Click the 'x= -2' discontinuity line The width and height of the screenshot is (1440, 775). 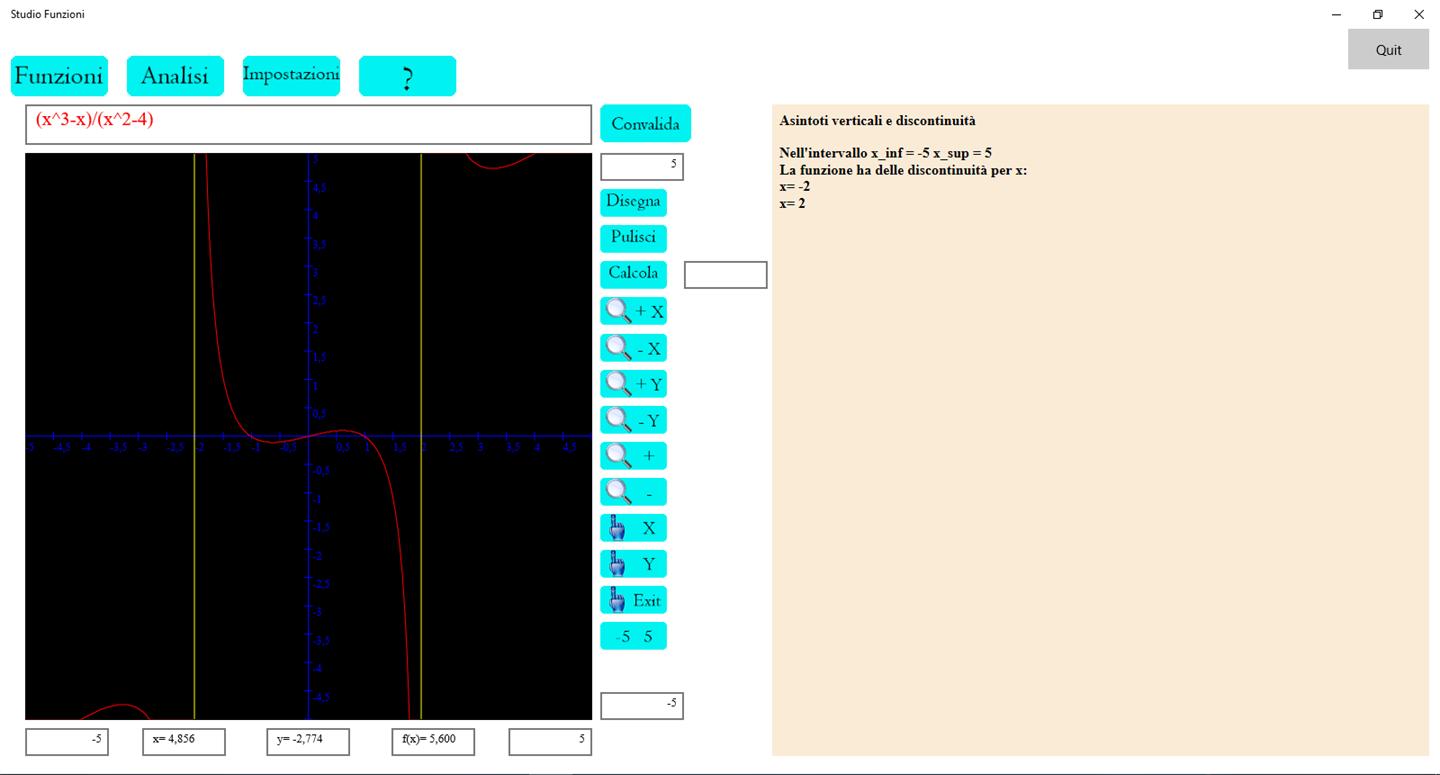coord(795,187)
